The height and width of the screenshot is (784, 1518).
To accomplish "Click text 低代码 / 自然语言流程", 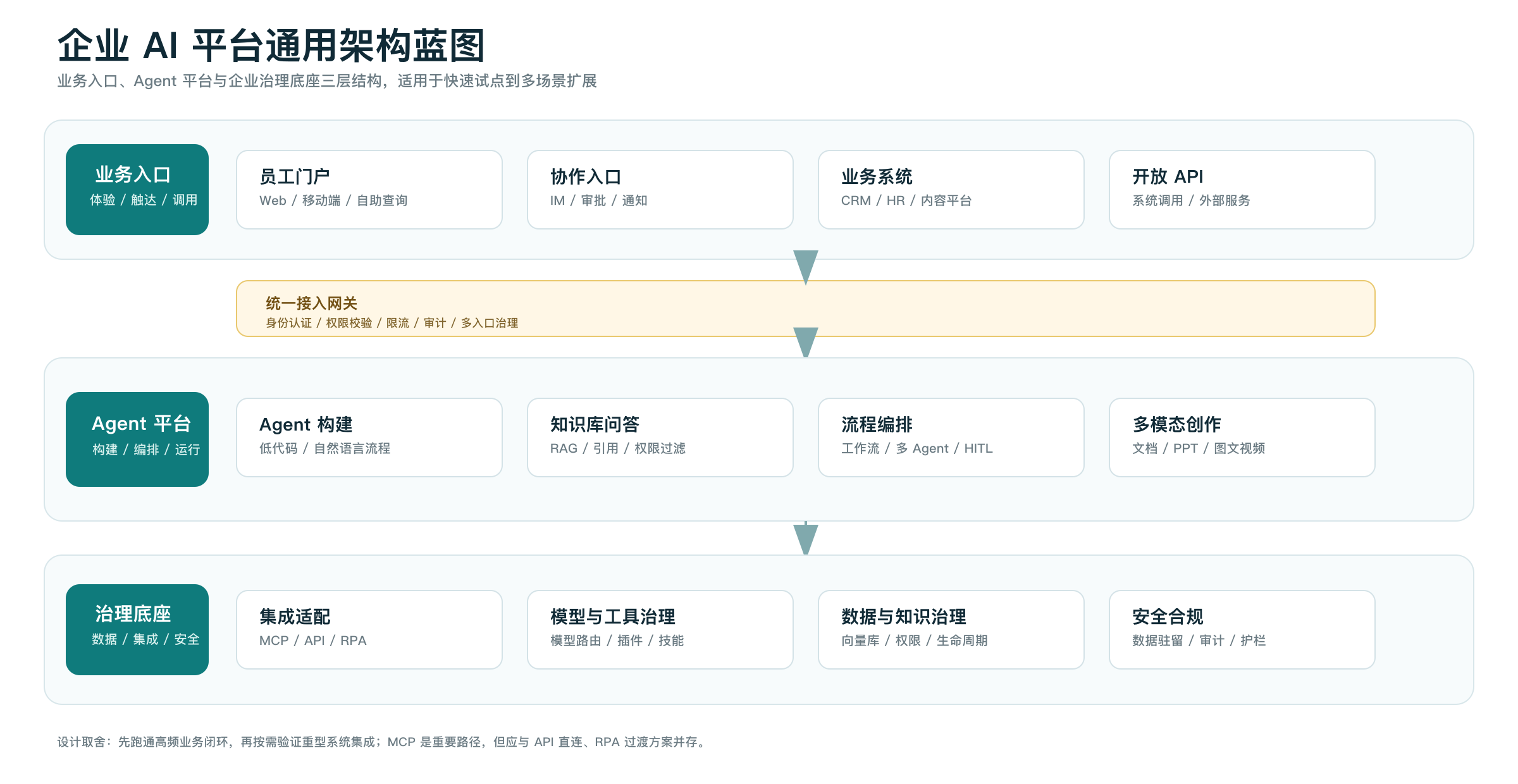I will click(x=325, y=448).
